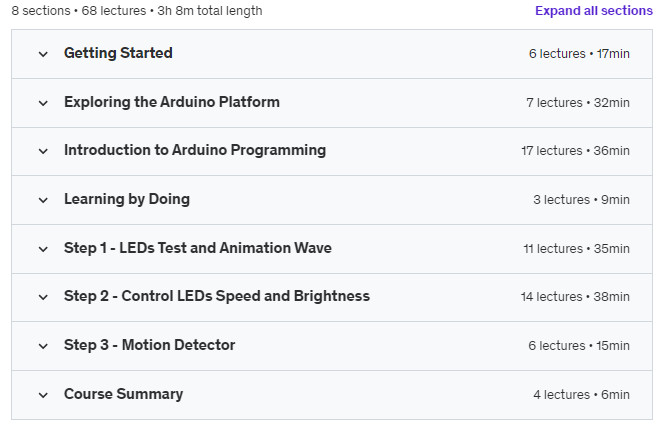Click the Expand all sections link
Screen dimensions: 667x424
coord(593,11)
